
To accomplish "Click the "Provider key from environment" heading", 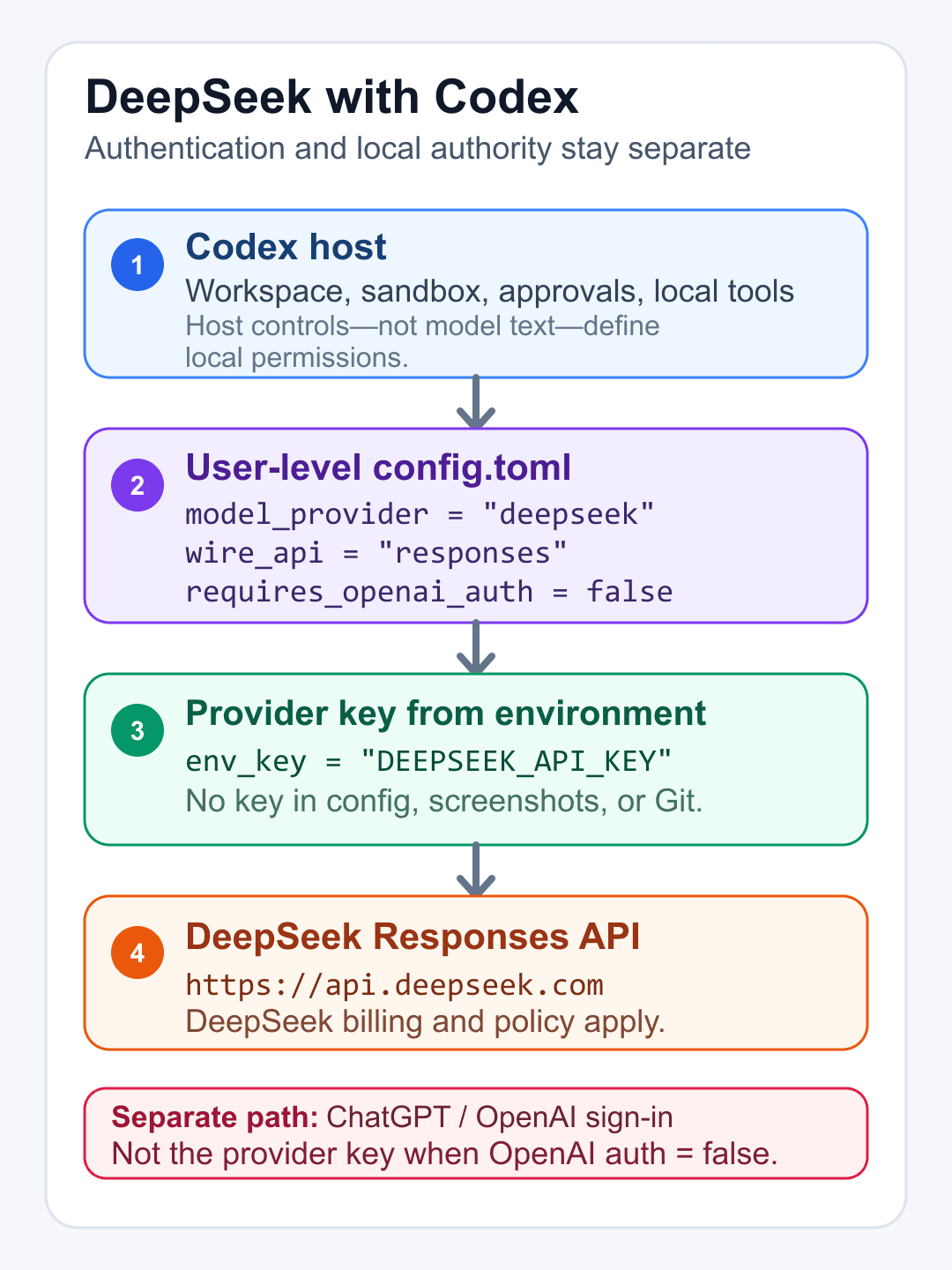I will click(x=446, y=713).
